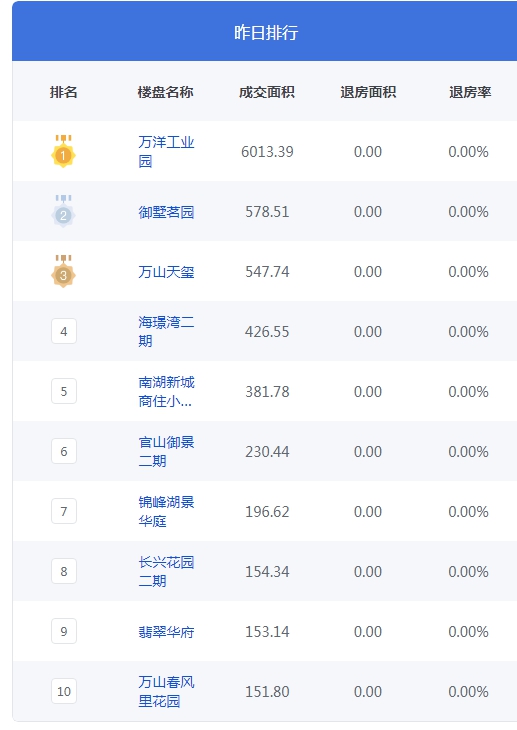517x730 pixels.
Task: Open the 翡翠华府 property link
Action: (x=166, y=632)
